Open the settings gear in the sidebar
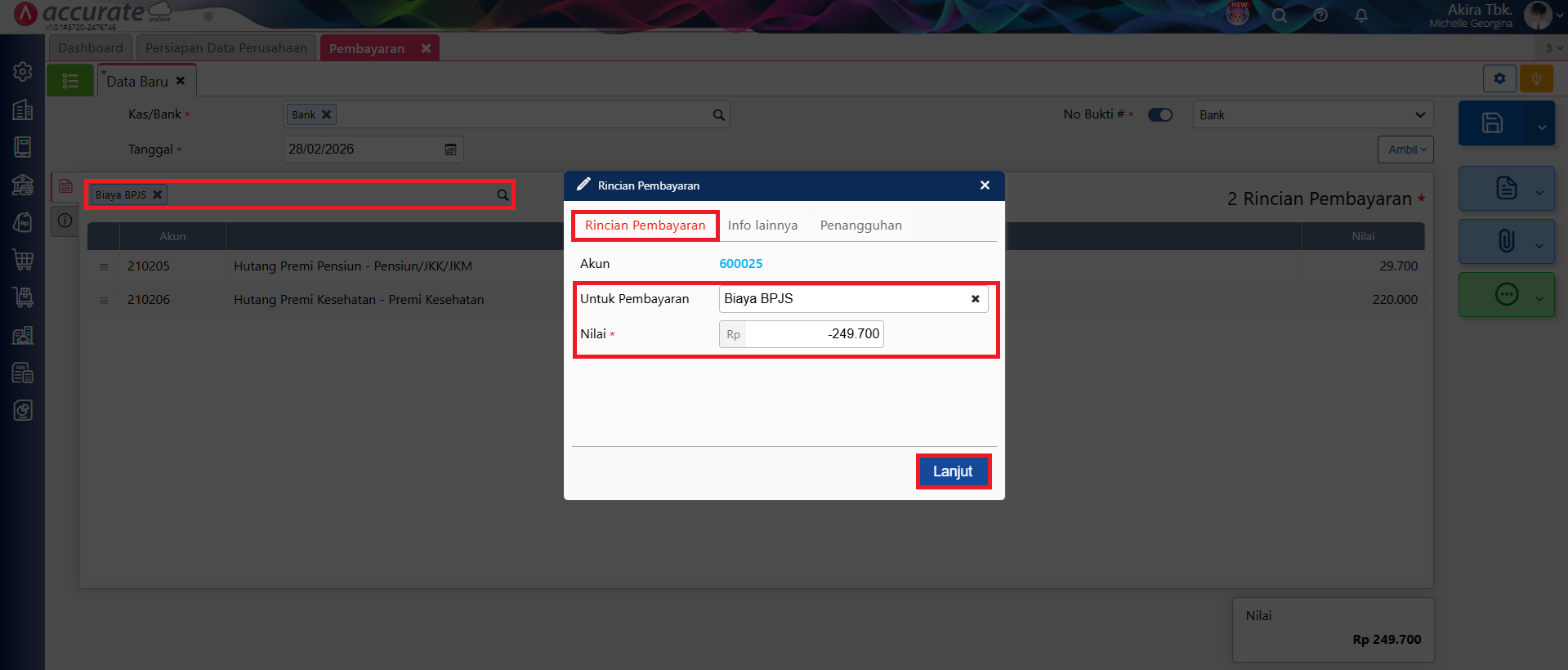The width and height of the screenshot is (1568, 670). coord(23,72)
